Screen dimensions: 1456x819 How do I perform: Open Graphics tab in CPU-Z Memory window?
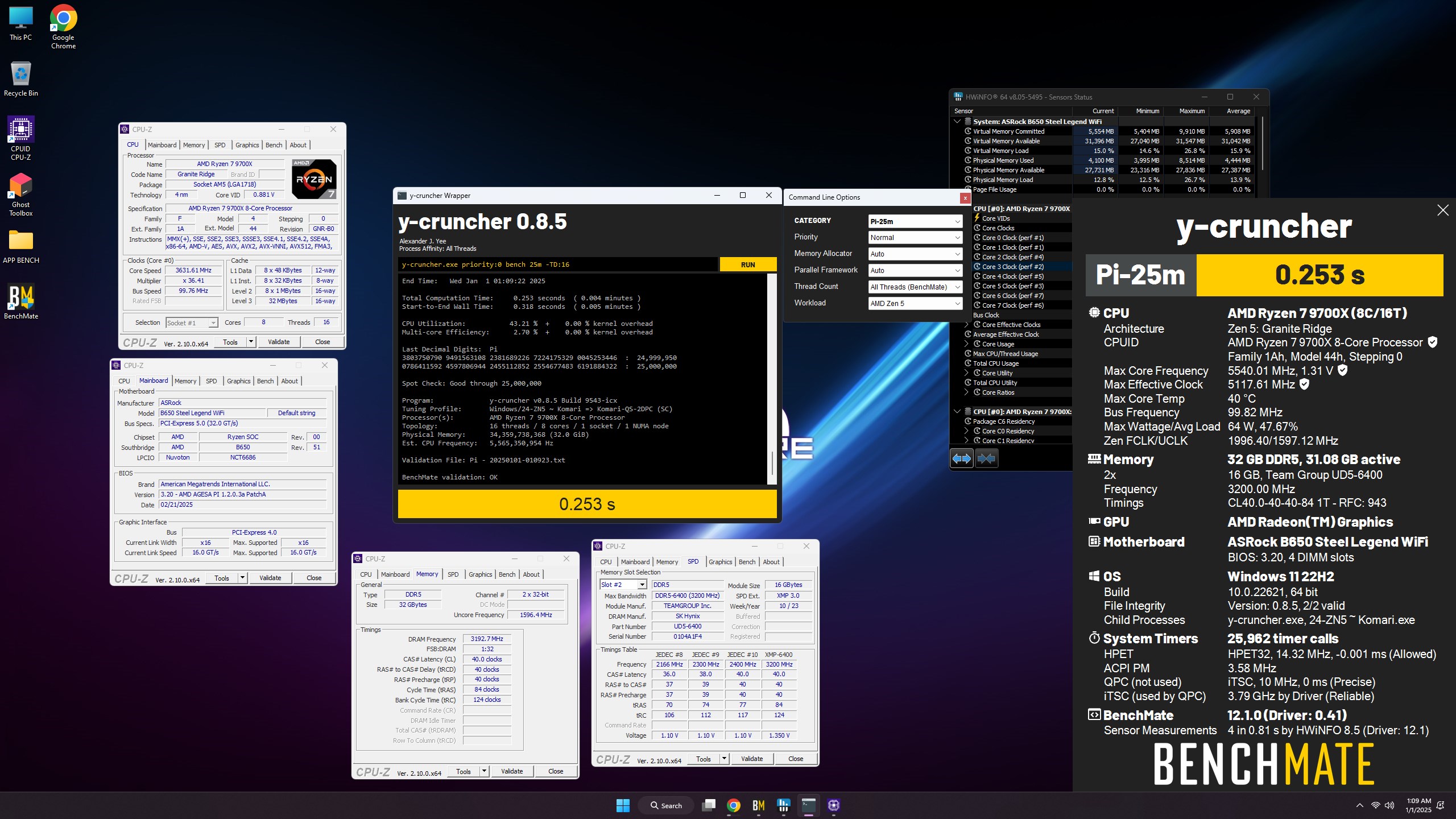click(x=481, y=574)
